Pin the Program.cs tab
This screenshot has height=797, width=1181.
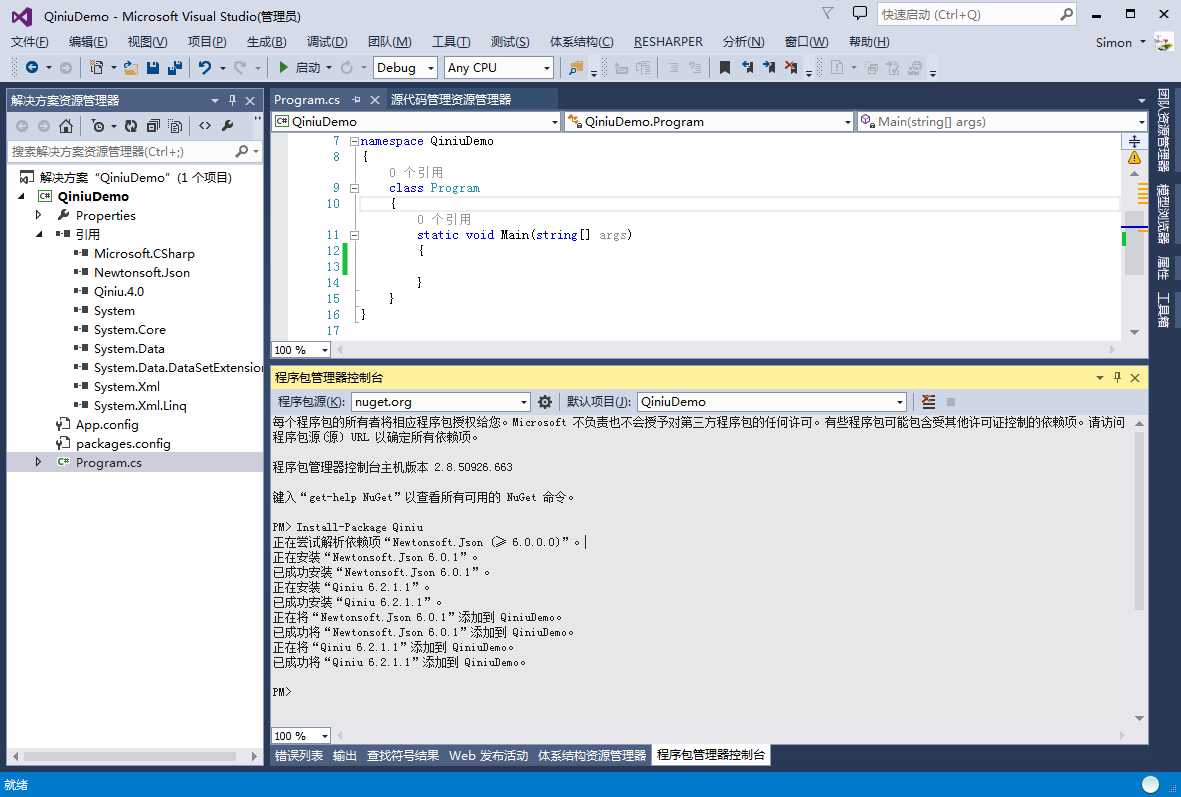[x=356, y=99]
